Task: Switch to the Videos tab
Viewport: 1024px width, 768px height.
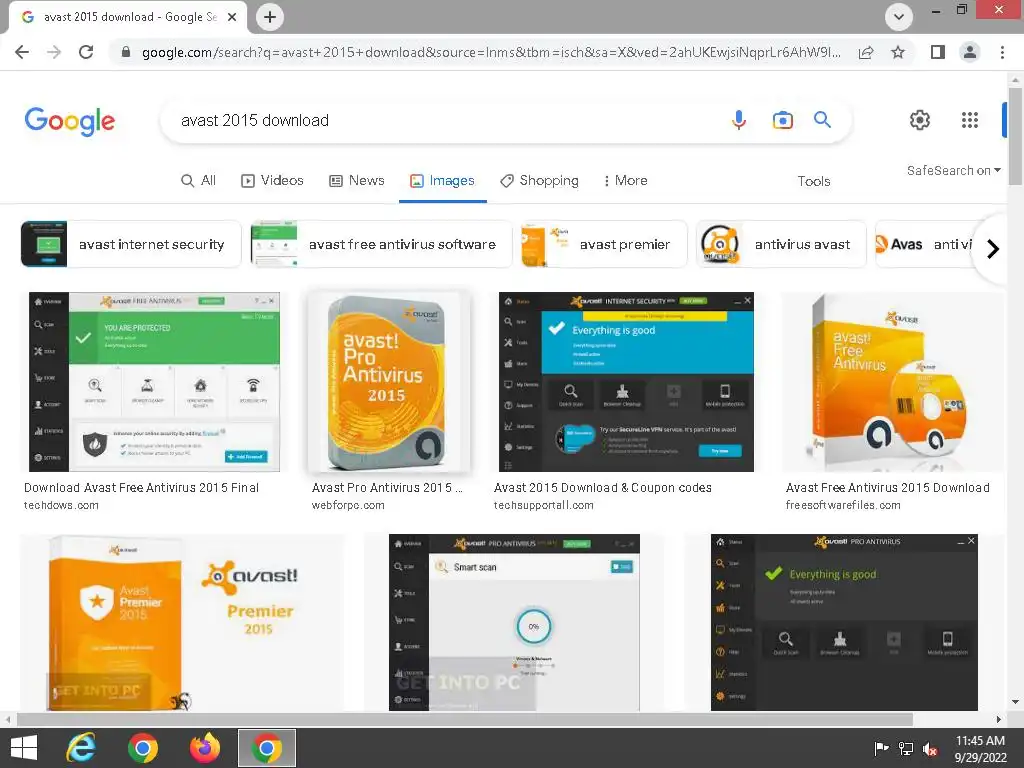Action: pos(272,180)
